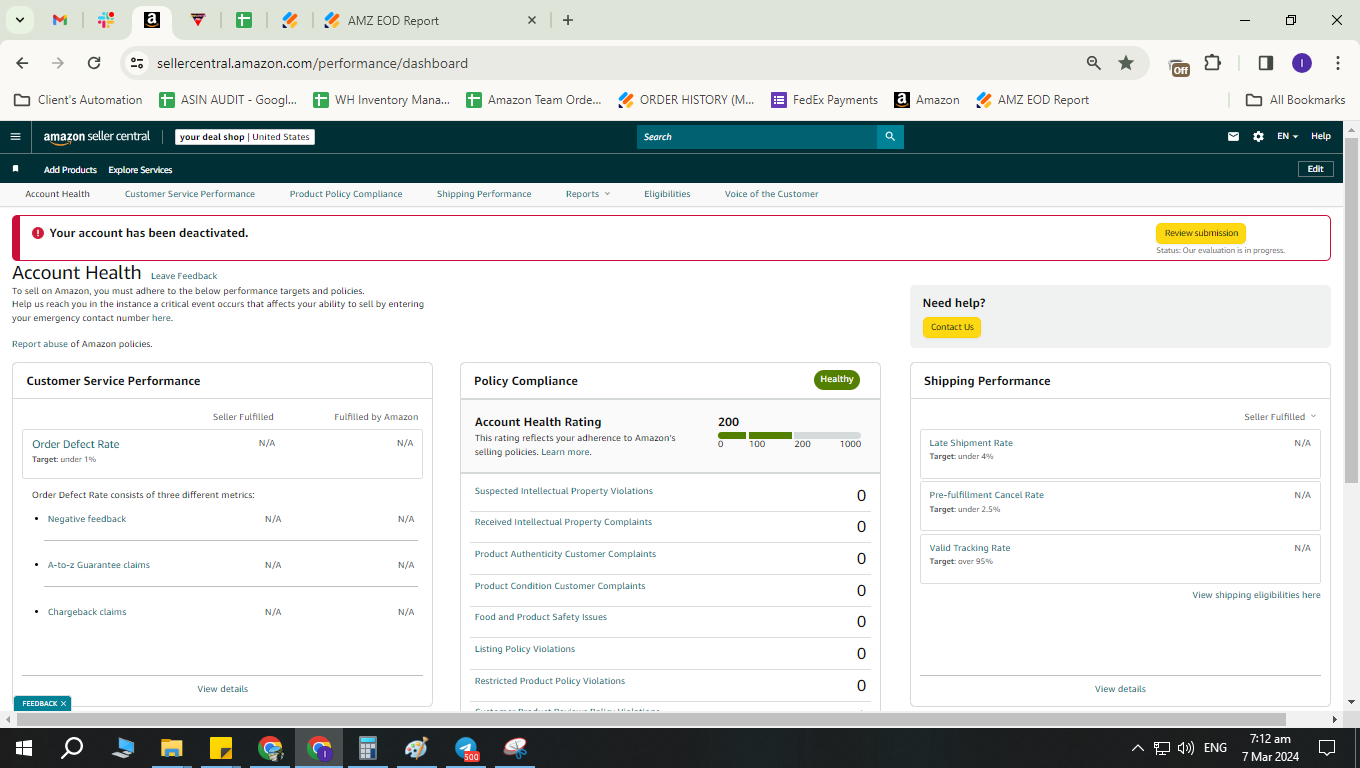The image size is (1360, 768).
Task: Open the Customer Service Performance tab
Action: point(190,194)
